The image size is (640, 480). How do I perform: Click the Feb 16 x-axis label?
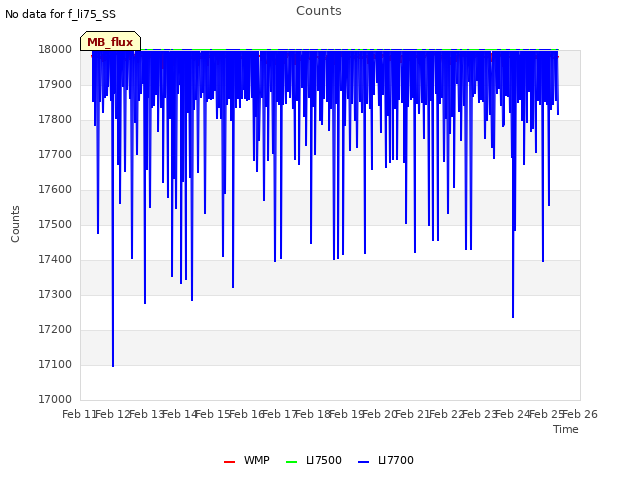[x=246, y=414]
